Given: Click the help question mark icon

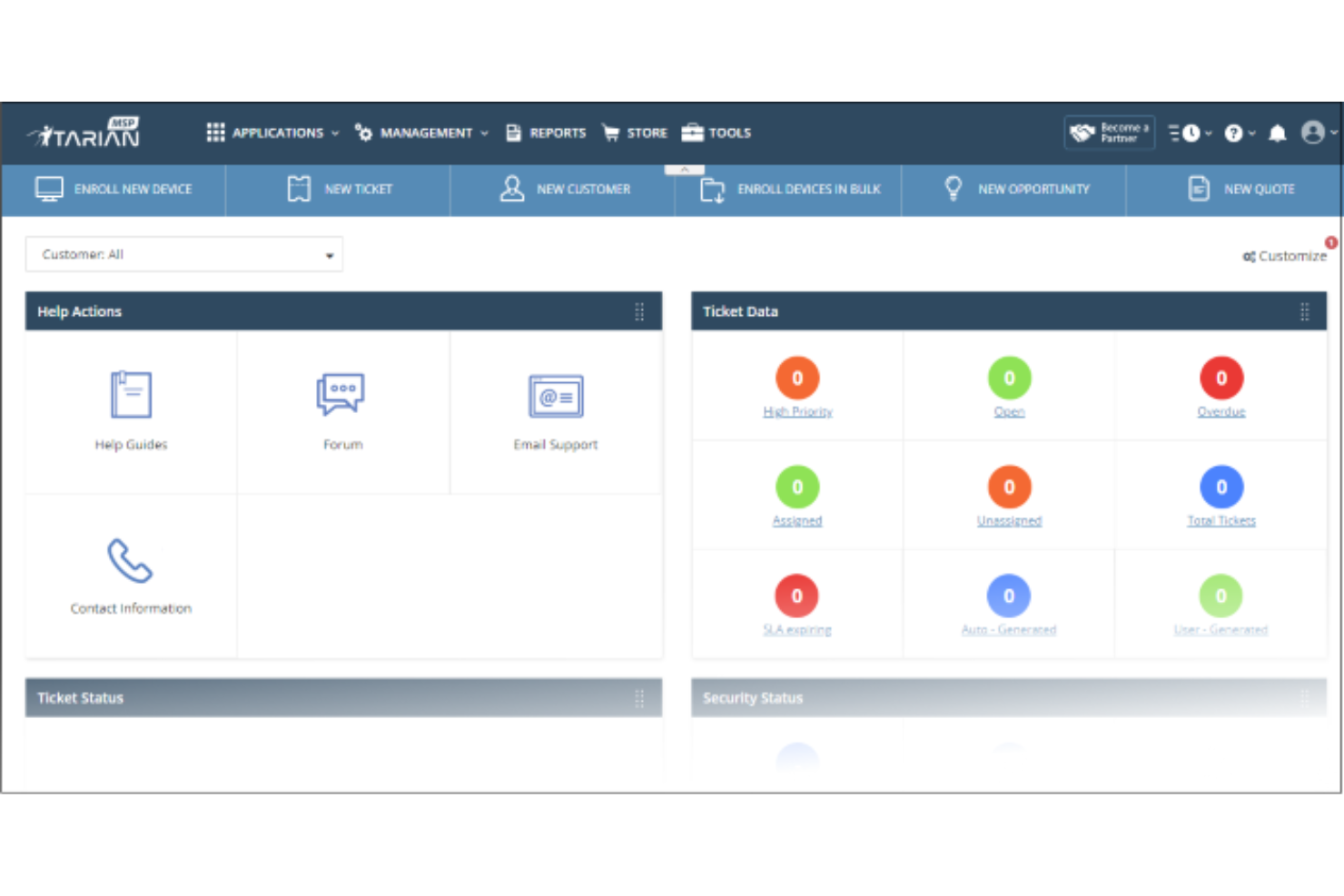Looking at the screenshot, I should pos(1233,133).
